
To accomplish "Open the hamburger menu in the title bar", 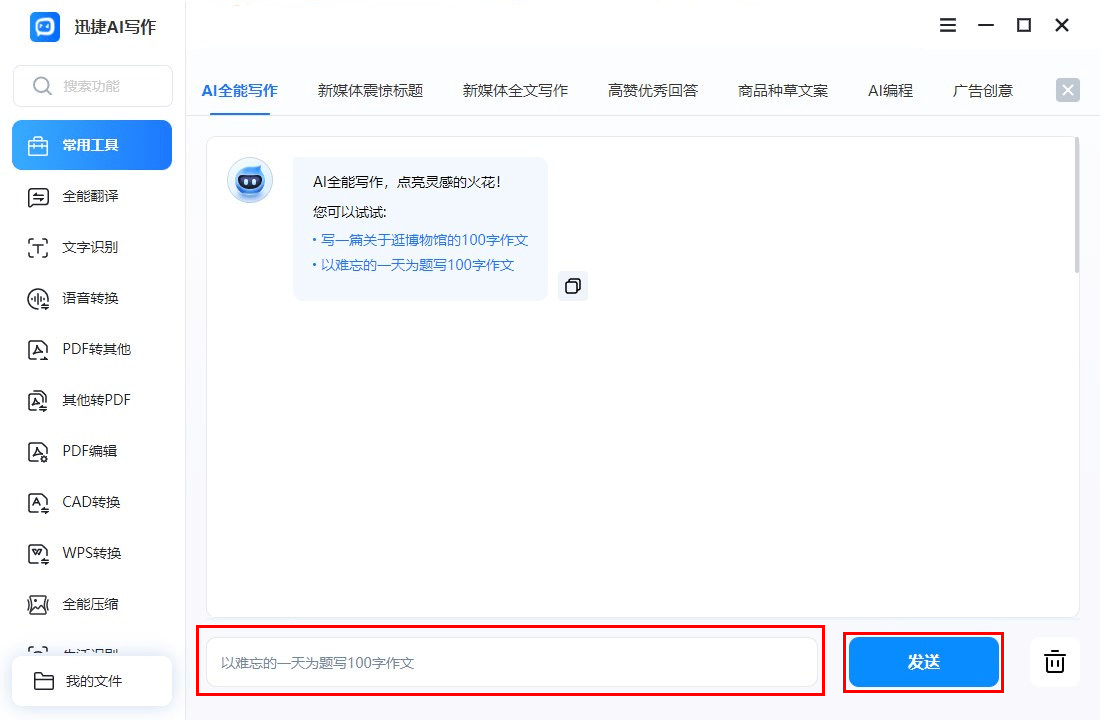I will click(x=948, y=25).
